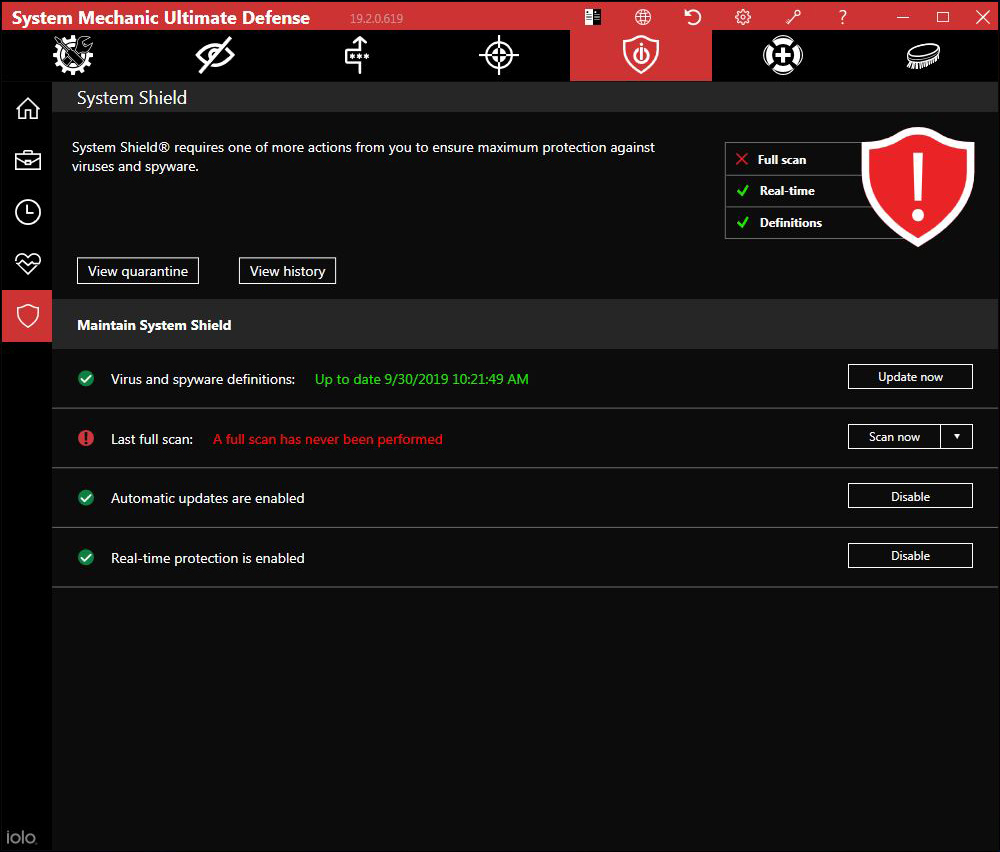Click Scan now button

click(x=894, y=437)
